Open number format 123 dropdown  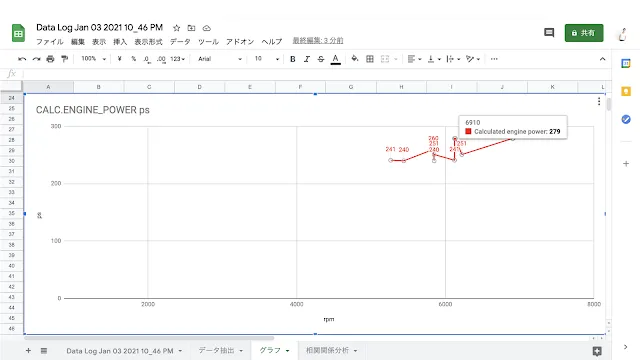(x=178, y=59)
